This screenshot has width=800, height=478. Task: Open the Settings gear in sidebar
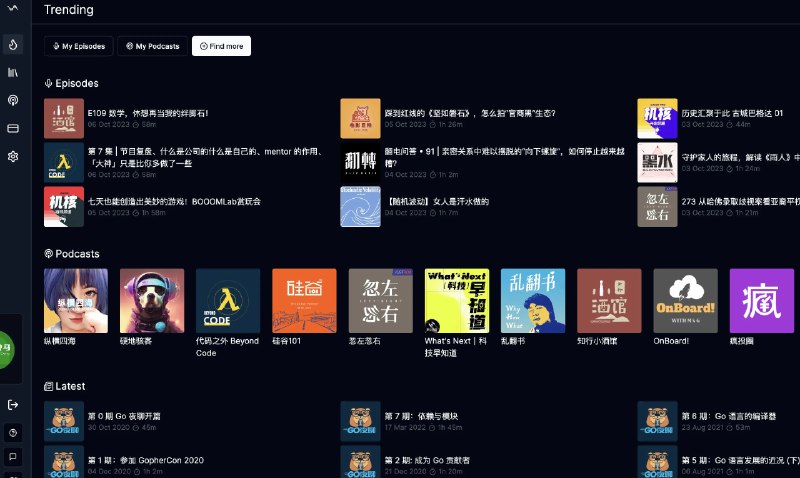pos(13,156)
